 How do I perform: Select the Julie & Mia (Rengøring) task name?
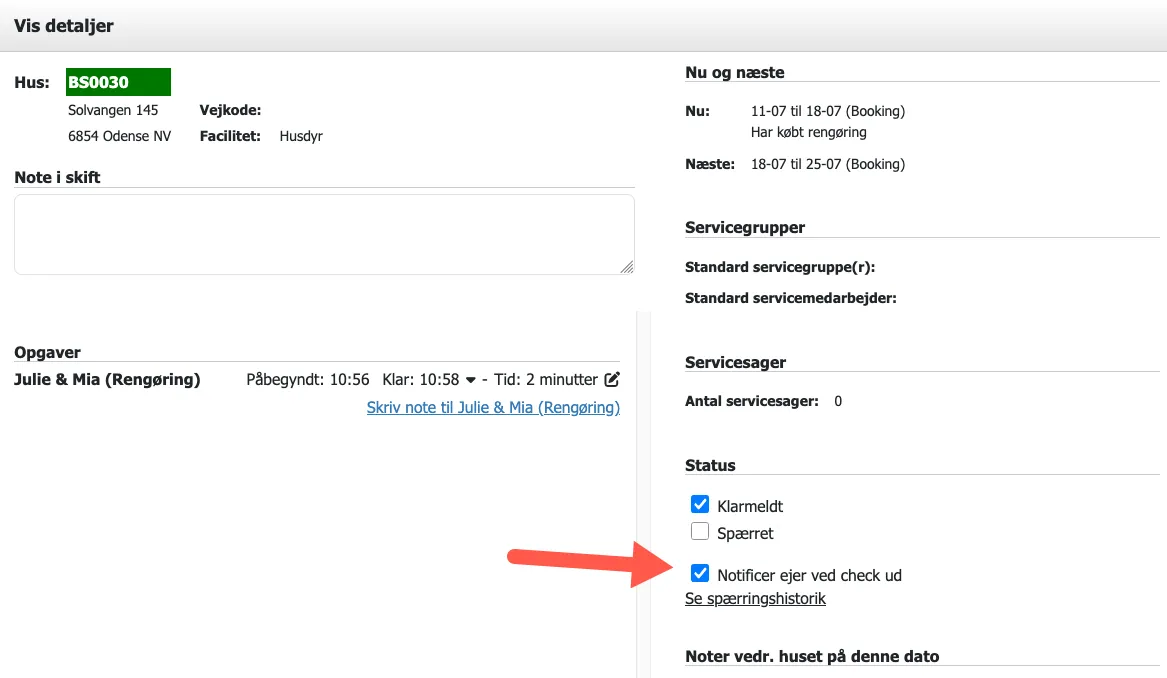(107, 380)
